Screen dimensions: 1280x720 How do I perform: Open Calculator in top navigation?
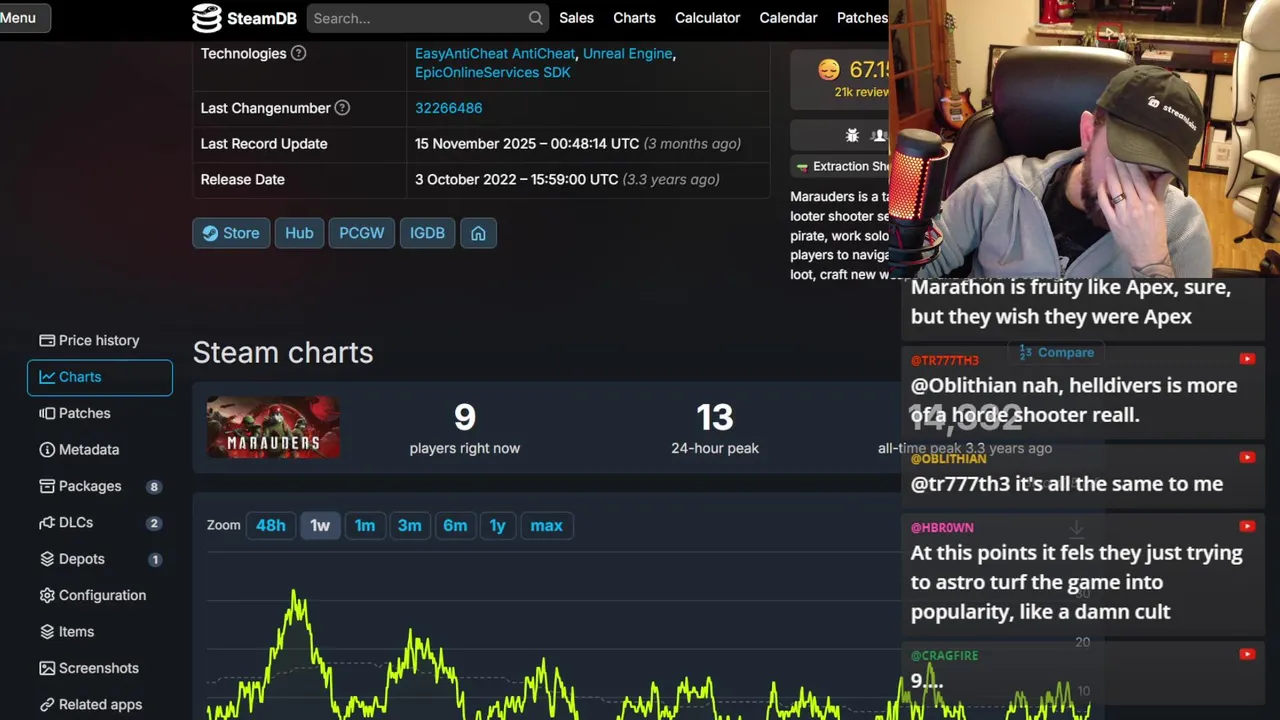[707, 18]
